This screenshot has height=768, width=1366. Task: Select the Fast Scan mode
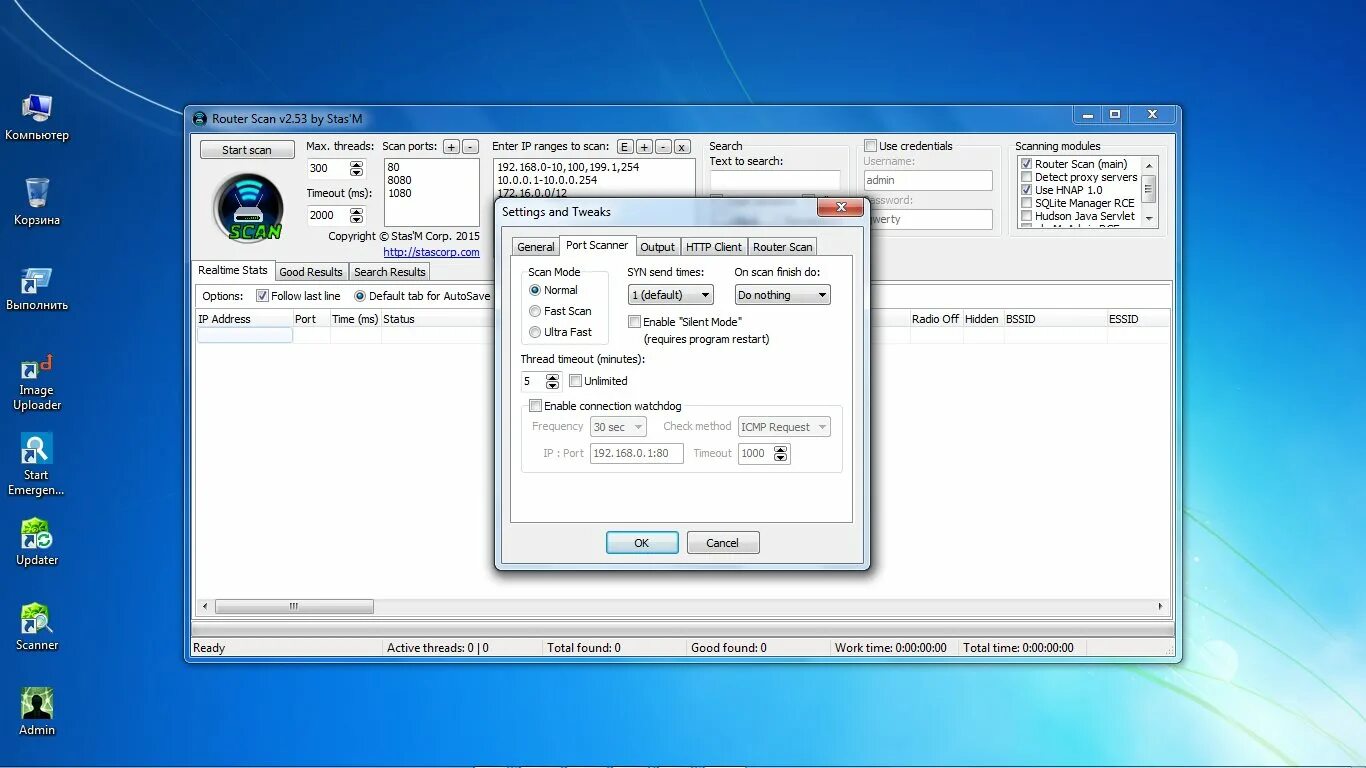[560, 311]
